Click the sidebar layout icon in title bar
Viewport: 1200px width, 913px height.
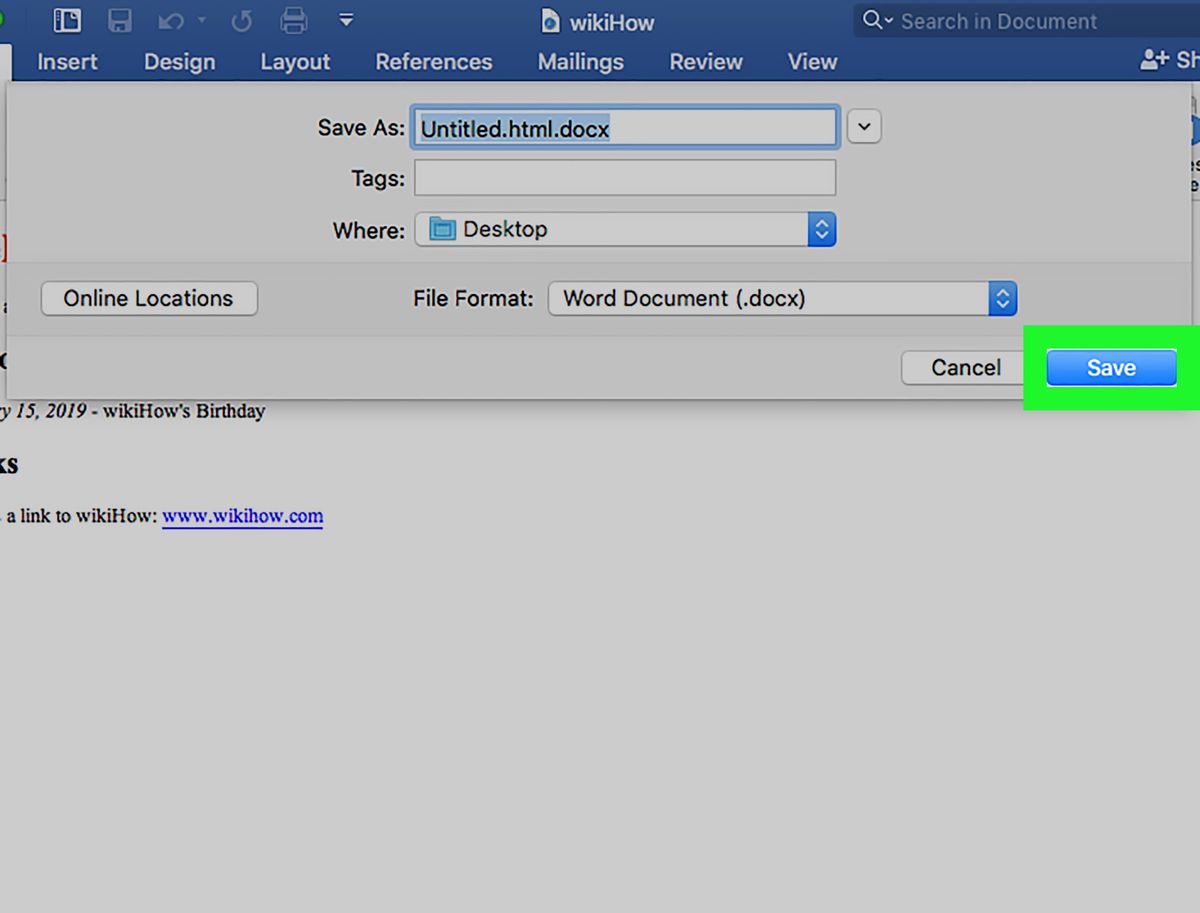tap(67, 20)
